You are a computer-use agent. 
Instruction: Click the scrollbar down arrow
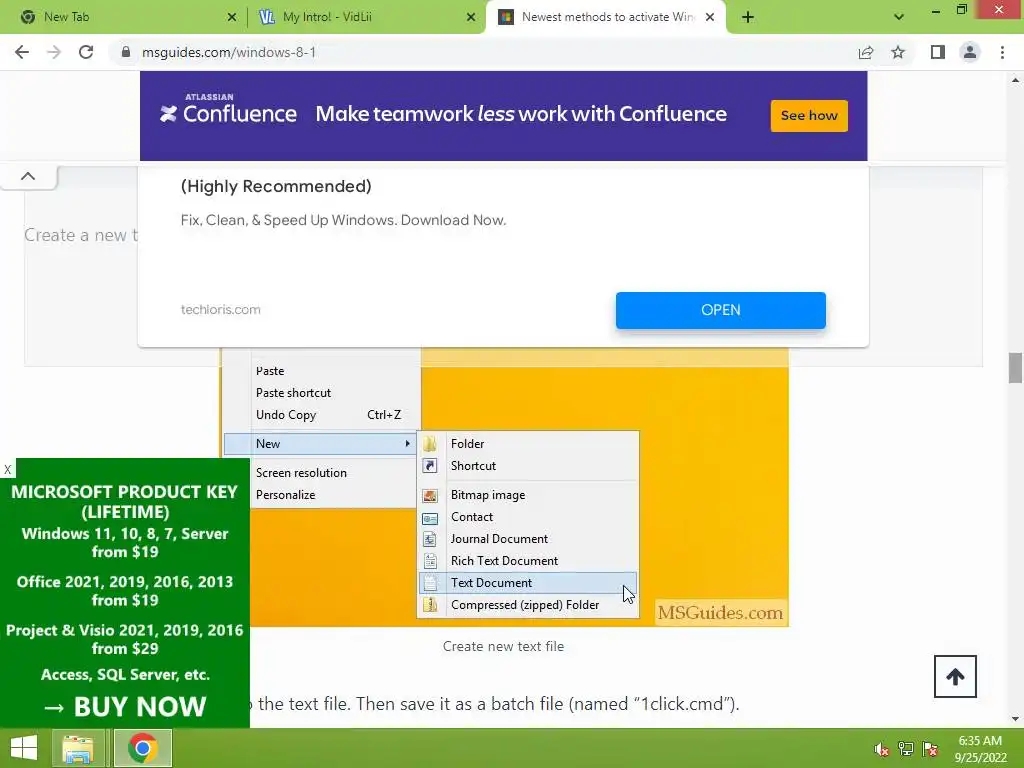click(x=1015, y=719)
